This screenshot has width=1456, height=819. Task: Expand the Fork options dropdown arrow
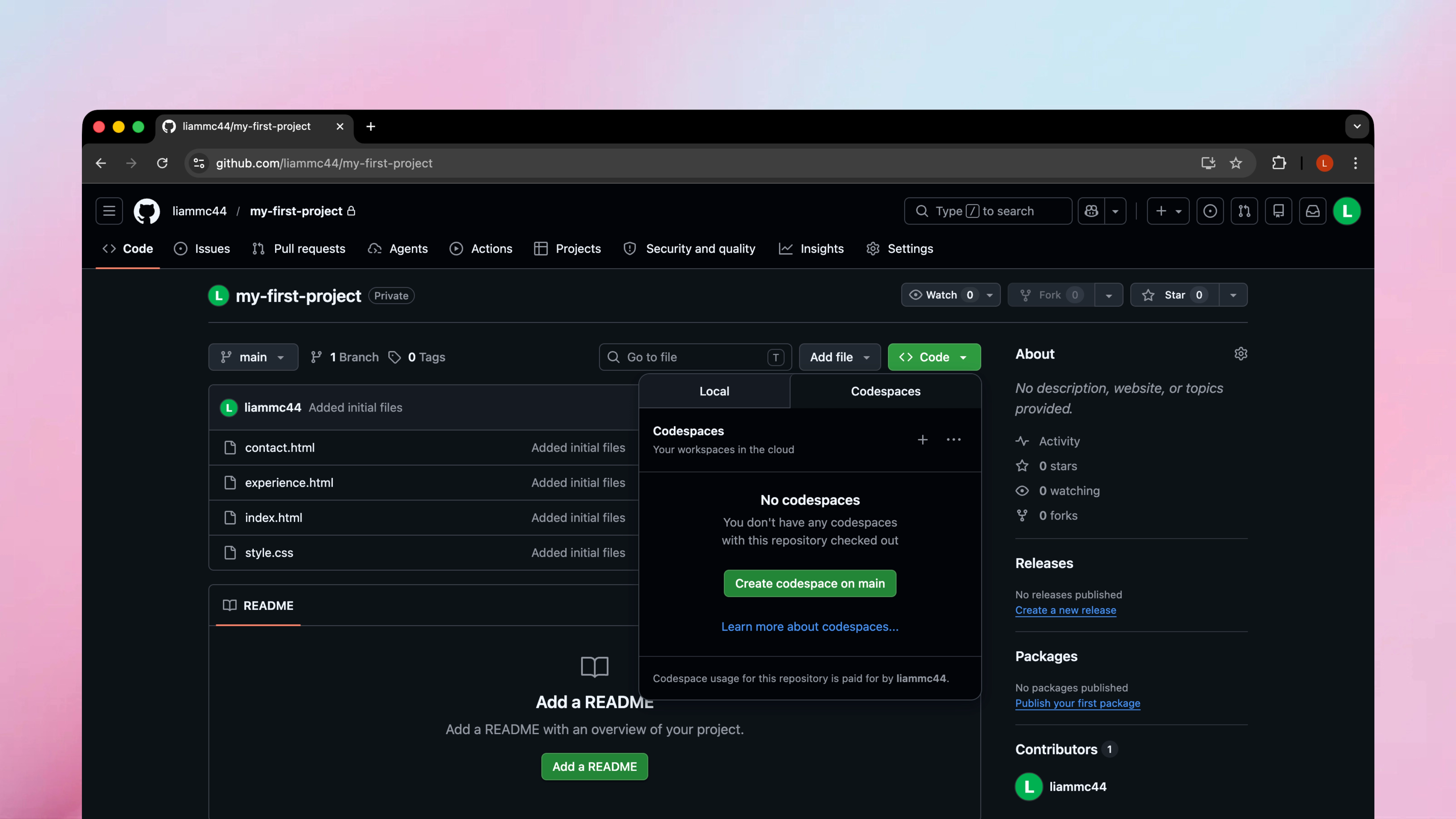pyautogui.click(x=1108, y=295)
